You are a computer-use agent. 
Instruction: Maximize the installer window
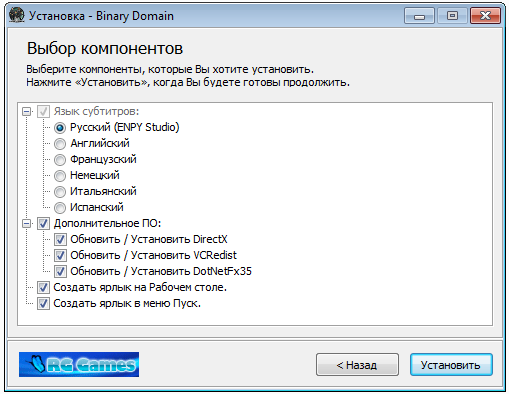pos(452,16)
